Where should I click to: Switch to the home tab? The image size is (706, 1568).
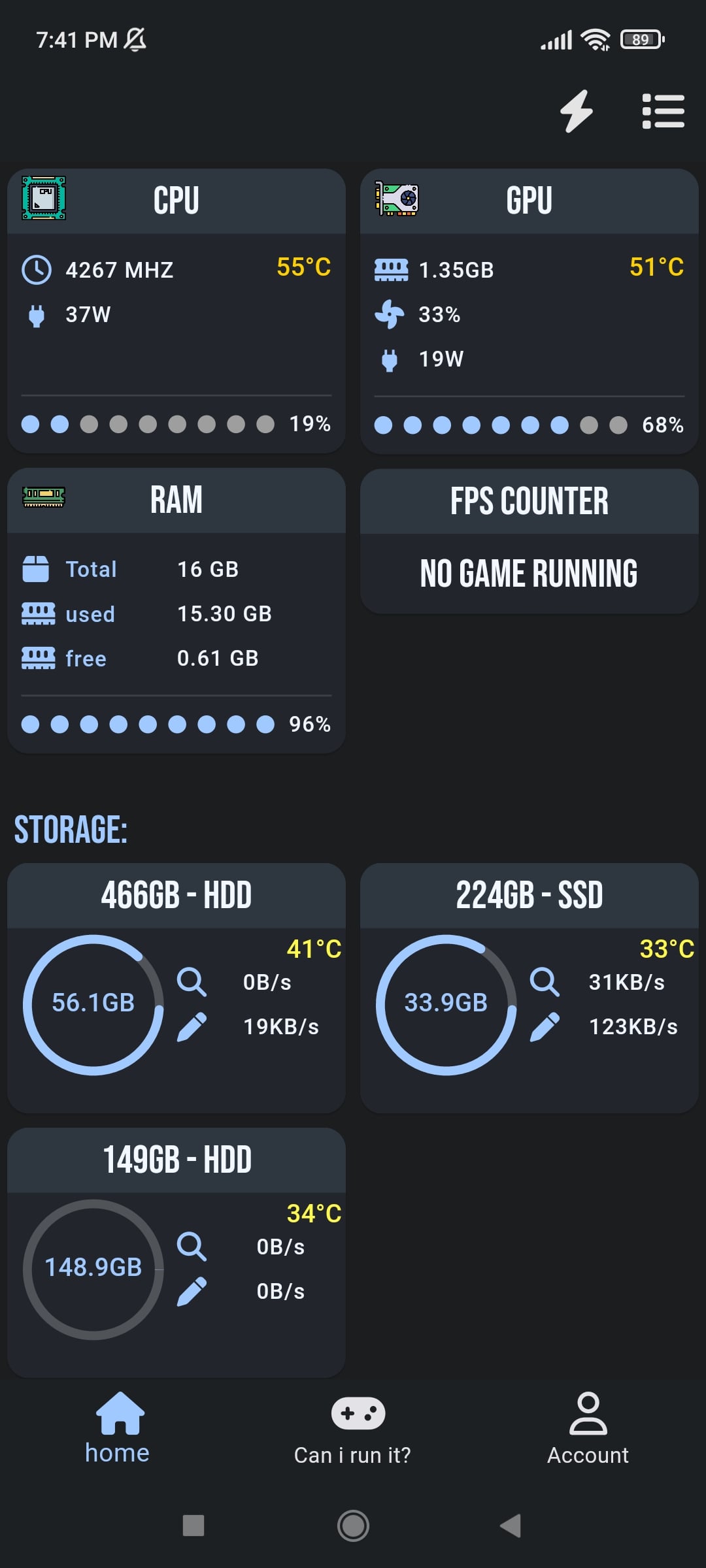(118, 1429)
